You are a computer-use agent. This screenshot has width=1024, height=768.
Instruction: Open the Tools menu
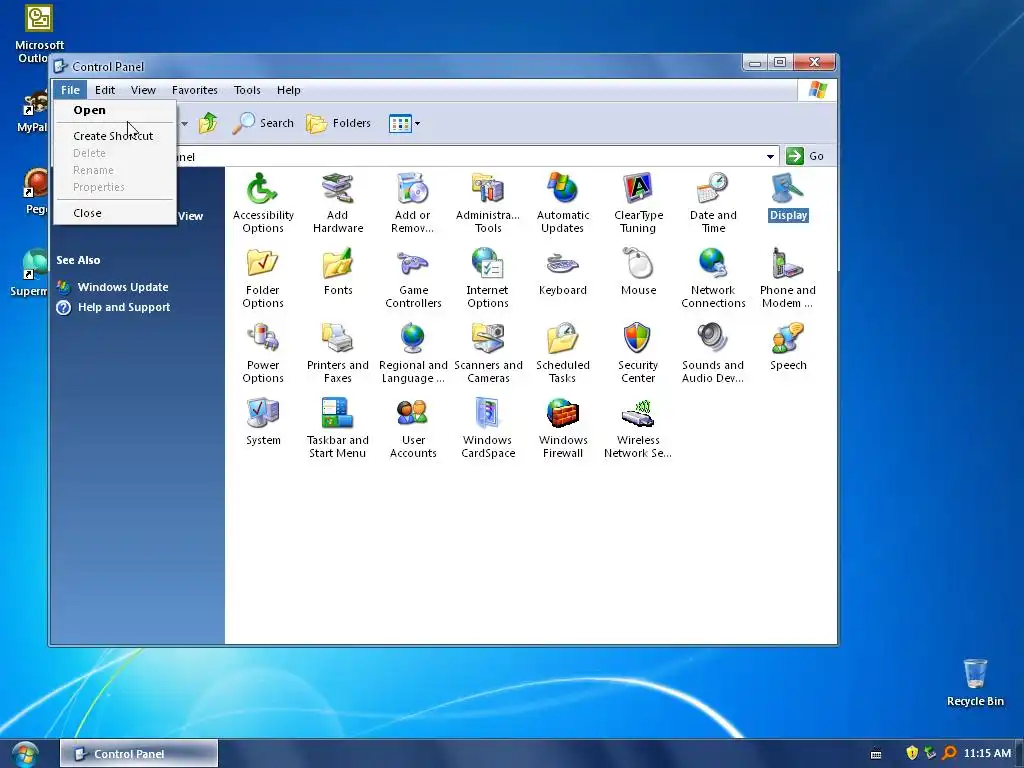[x=247, y=90]
